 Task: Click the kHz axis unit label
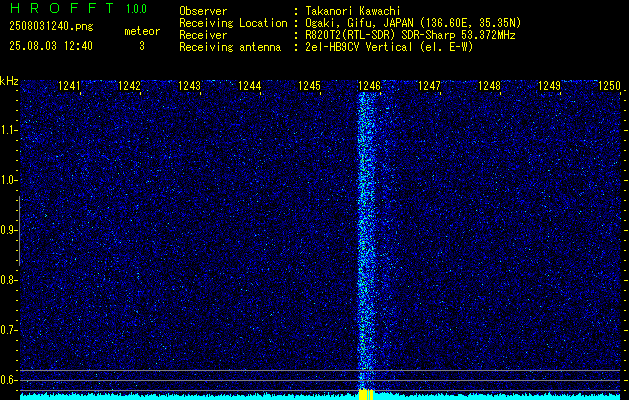pos(9,81)
